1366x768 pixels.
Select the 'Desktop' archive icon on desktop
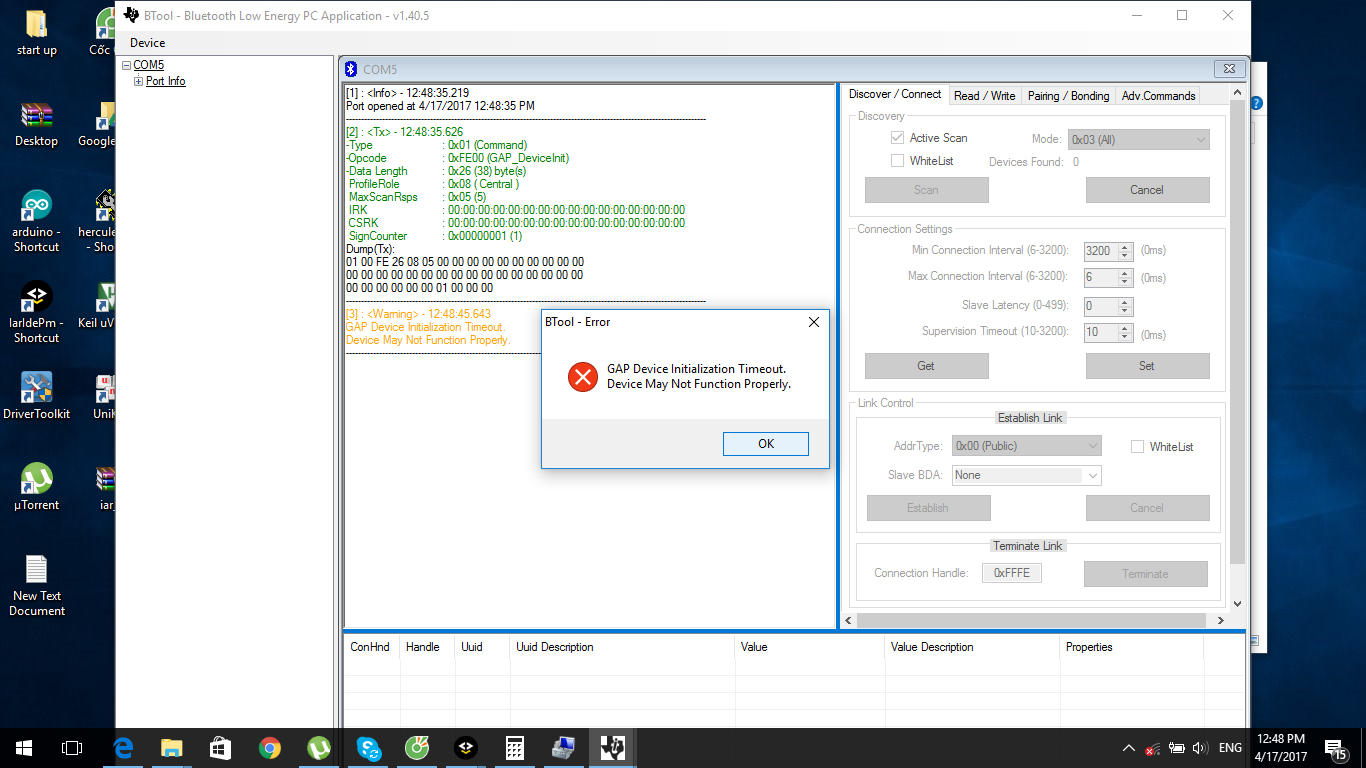coord(37,123)
